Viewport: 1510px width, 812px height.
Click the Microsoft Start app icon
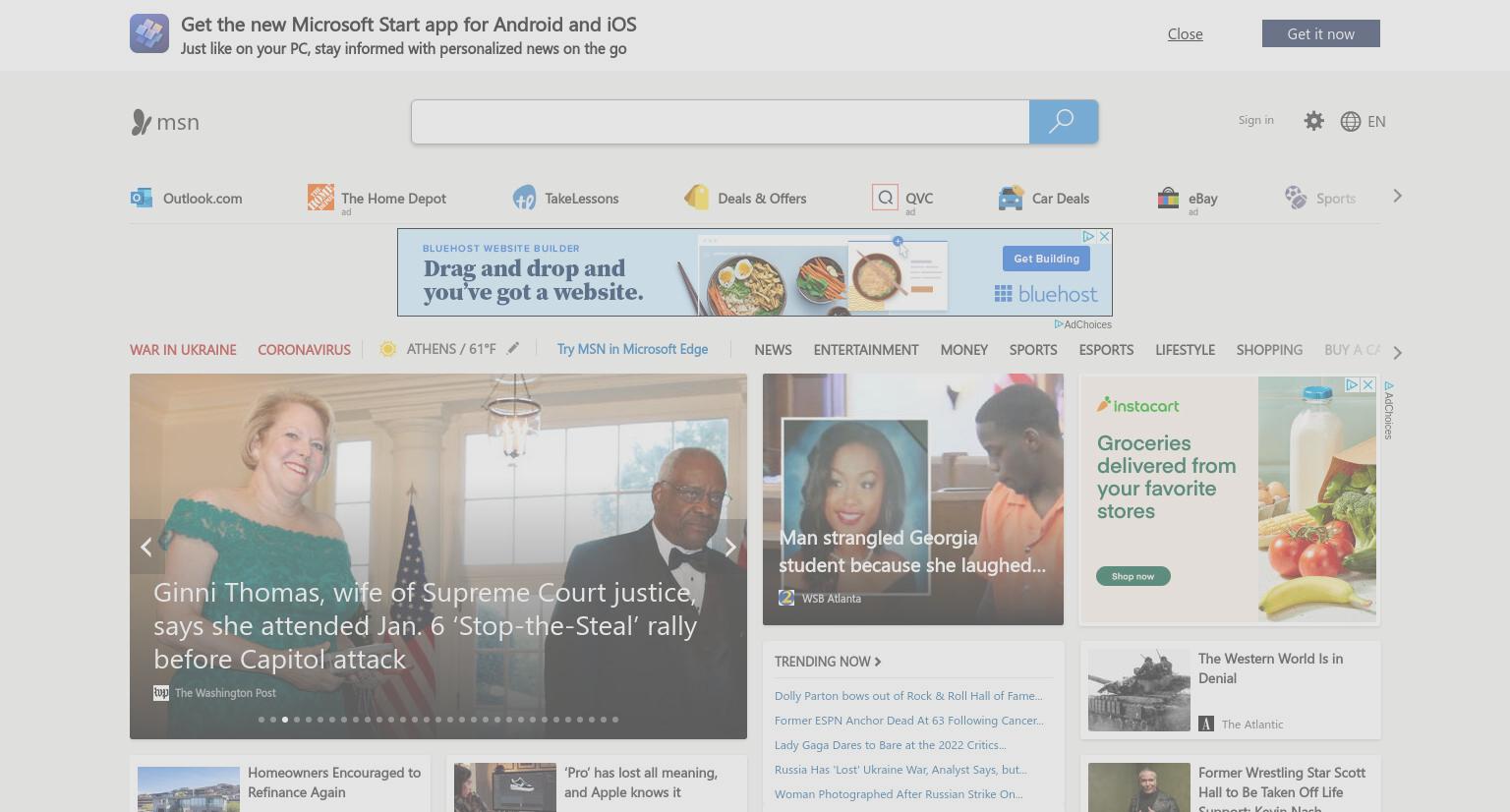[x=149, y=33]
